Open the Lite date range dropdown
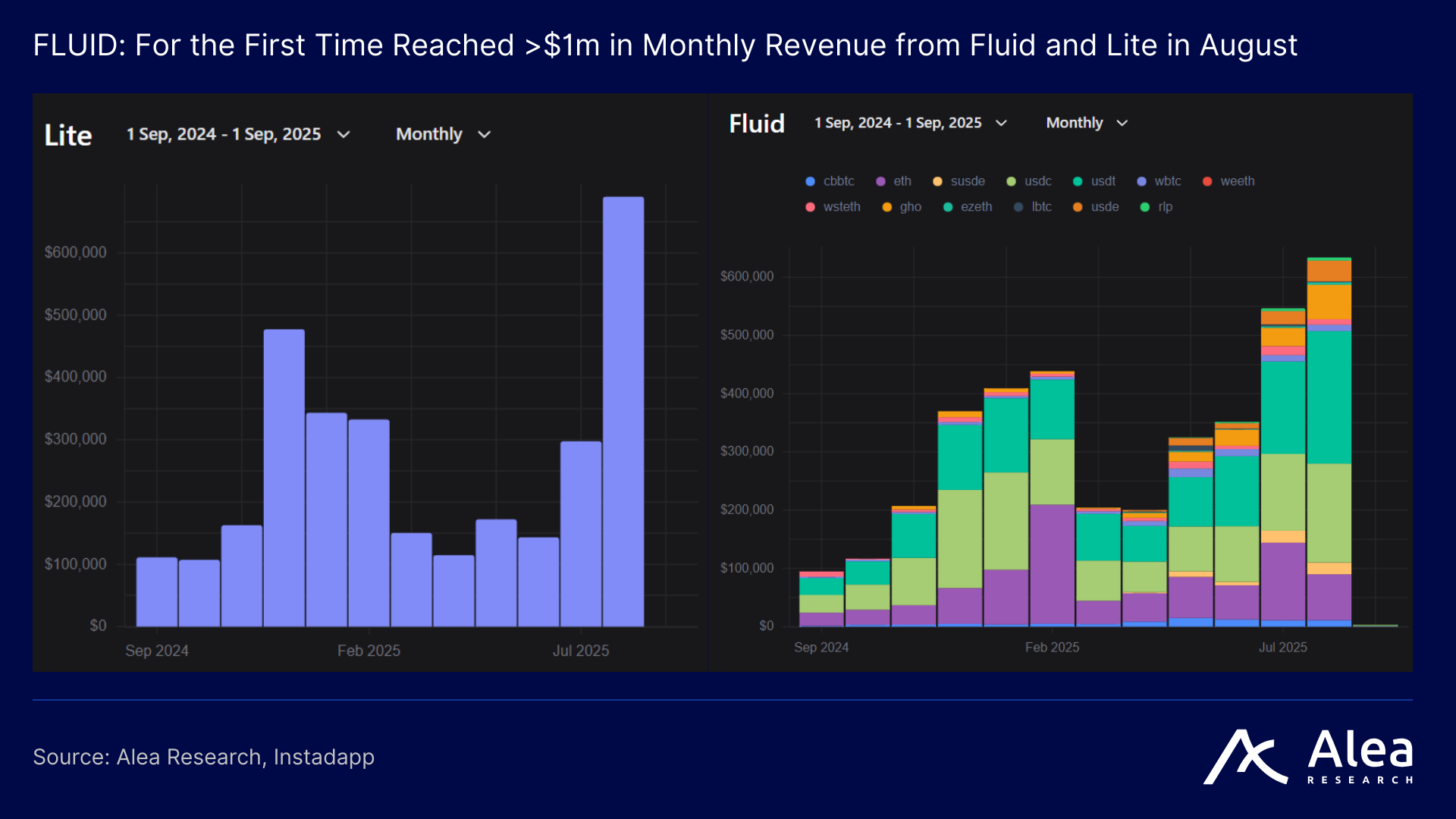Image resolution: width=1456 pixels, height=819 pixels. [238, 134]
